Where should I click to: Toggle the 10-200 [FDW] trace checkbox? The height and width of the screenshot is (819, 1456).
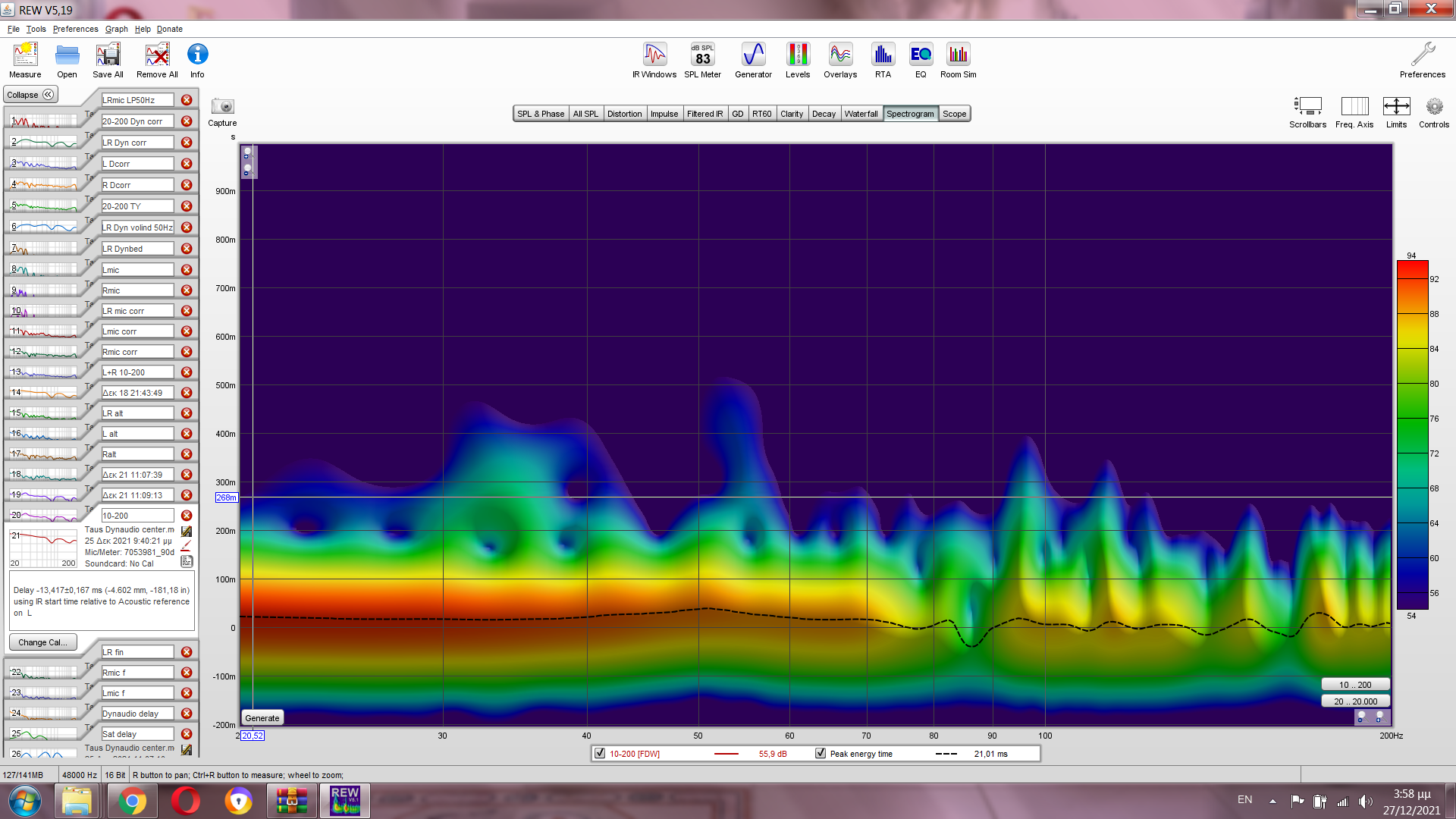[x=600, y=754]
